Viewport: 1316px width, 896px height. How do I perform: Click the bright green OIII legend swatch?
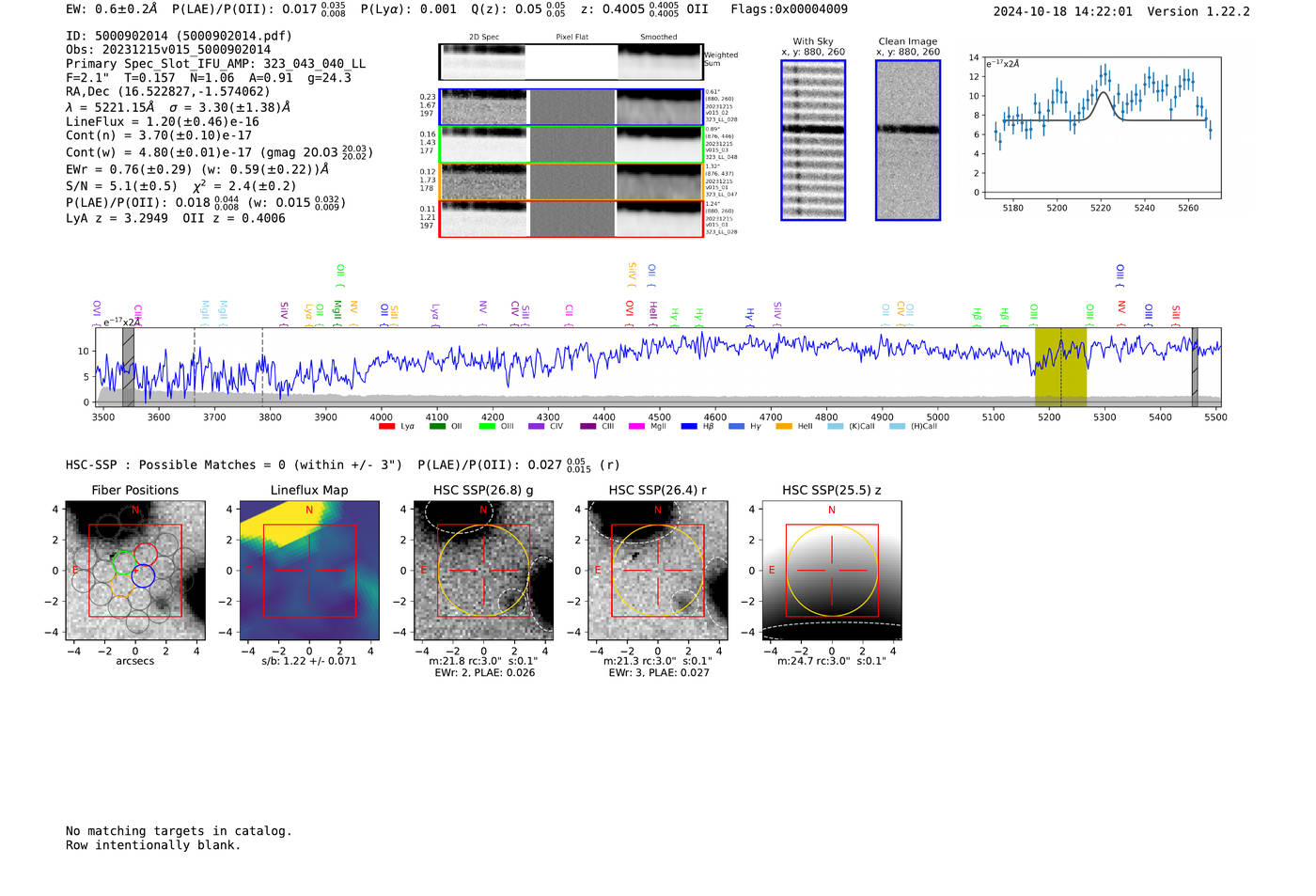point(487,427)
